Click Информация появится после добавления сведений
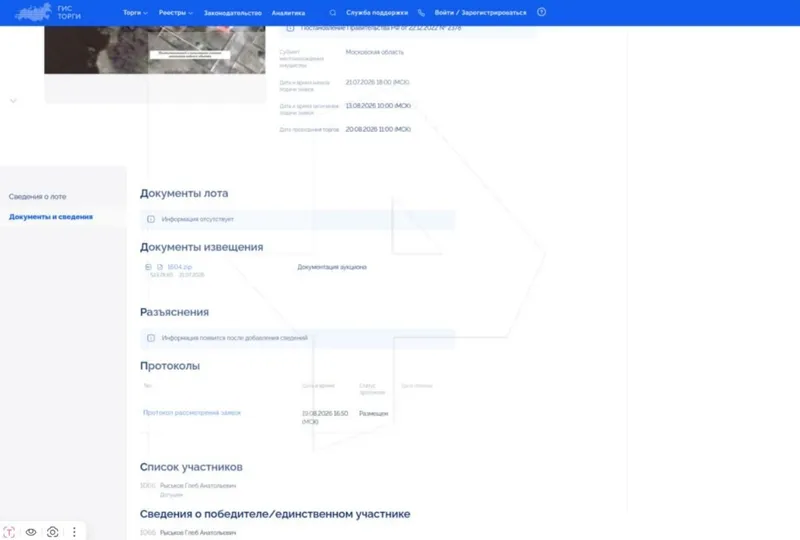800x540 pixels. (x=235, y=338)
